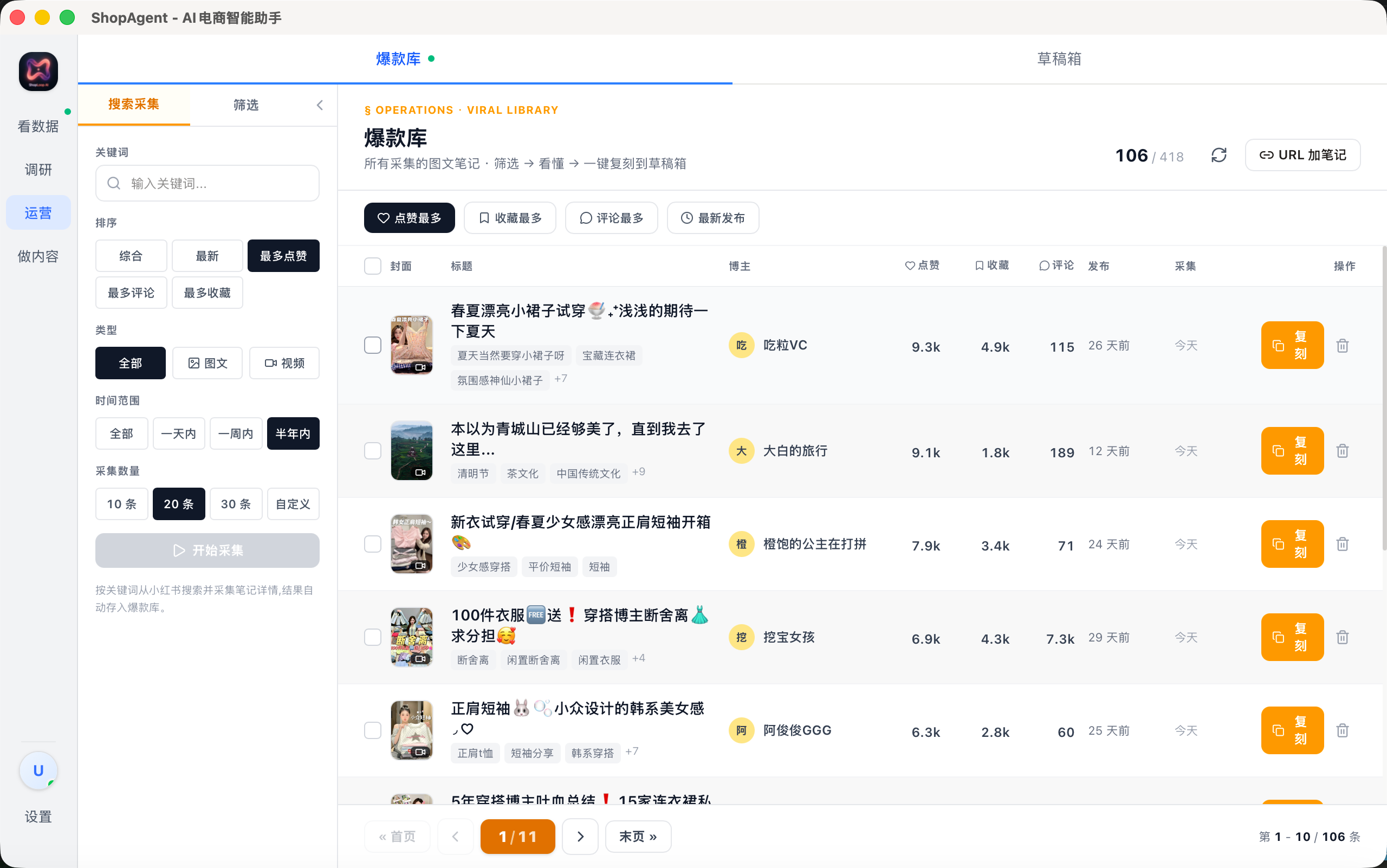Viewport: 1387px width, 868px height.
Task: Select the 图文 type filter with image icon
Action: pos(208,363)
